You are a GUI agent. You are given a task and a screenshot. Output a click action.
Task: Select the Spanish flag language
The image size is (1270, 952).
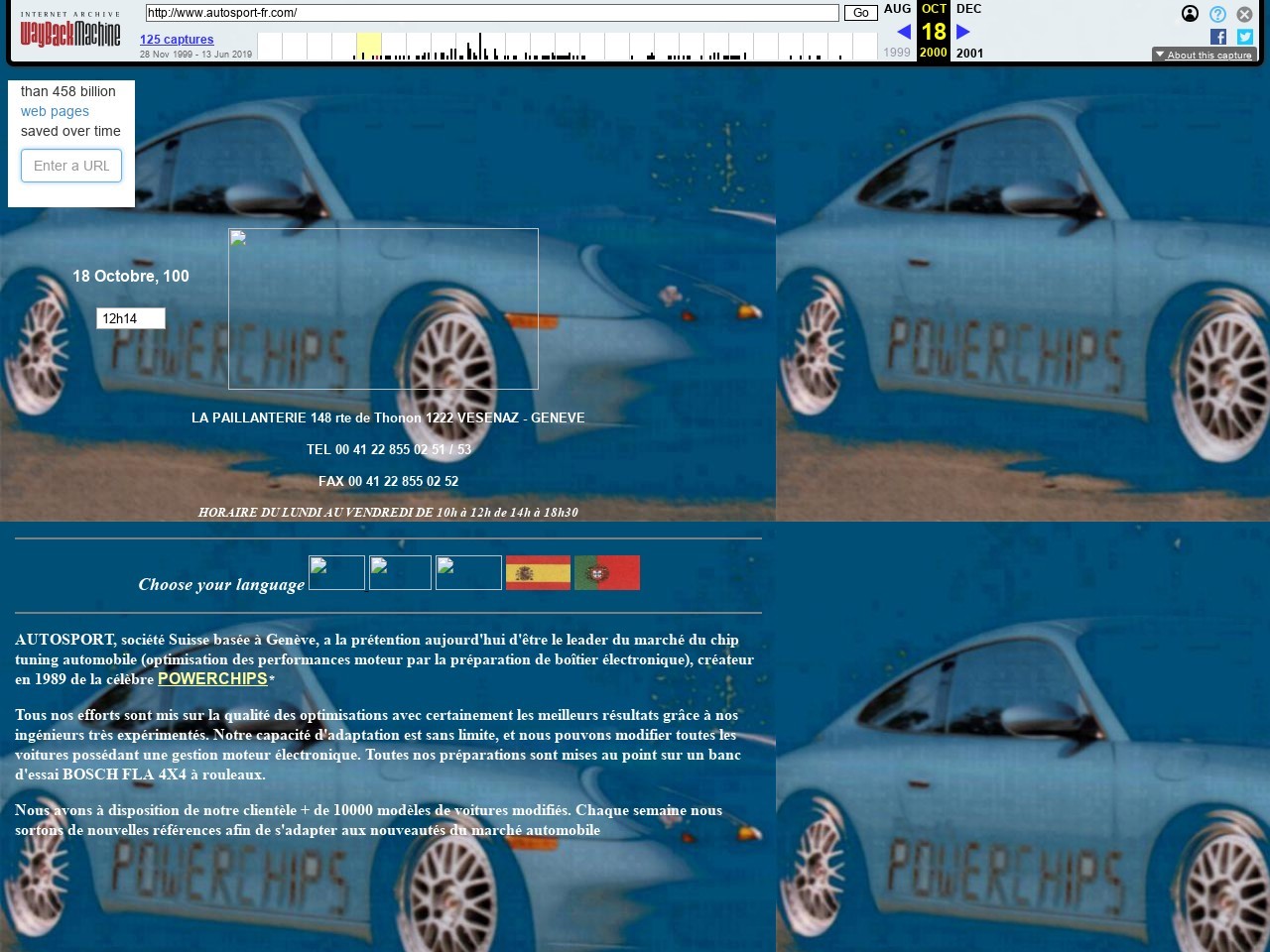click(x=538, y=573)
